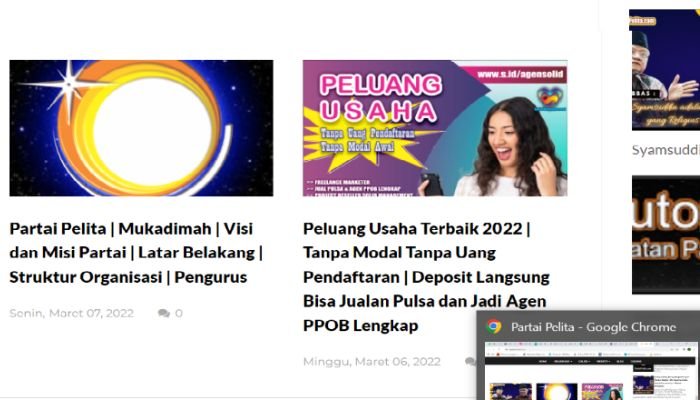Open the Tutorial sidebar thumbnail with glowing text

666,235
